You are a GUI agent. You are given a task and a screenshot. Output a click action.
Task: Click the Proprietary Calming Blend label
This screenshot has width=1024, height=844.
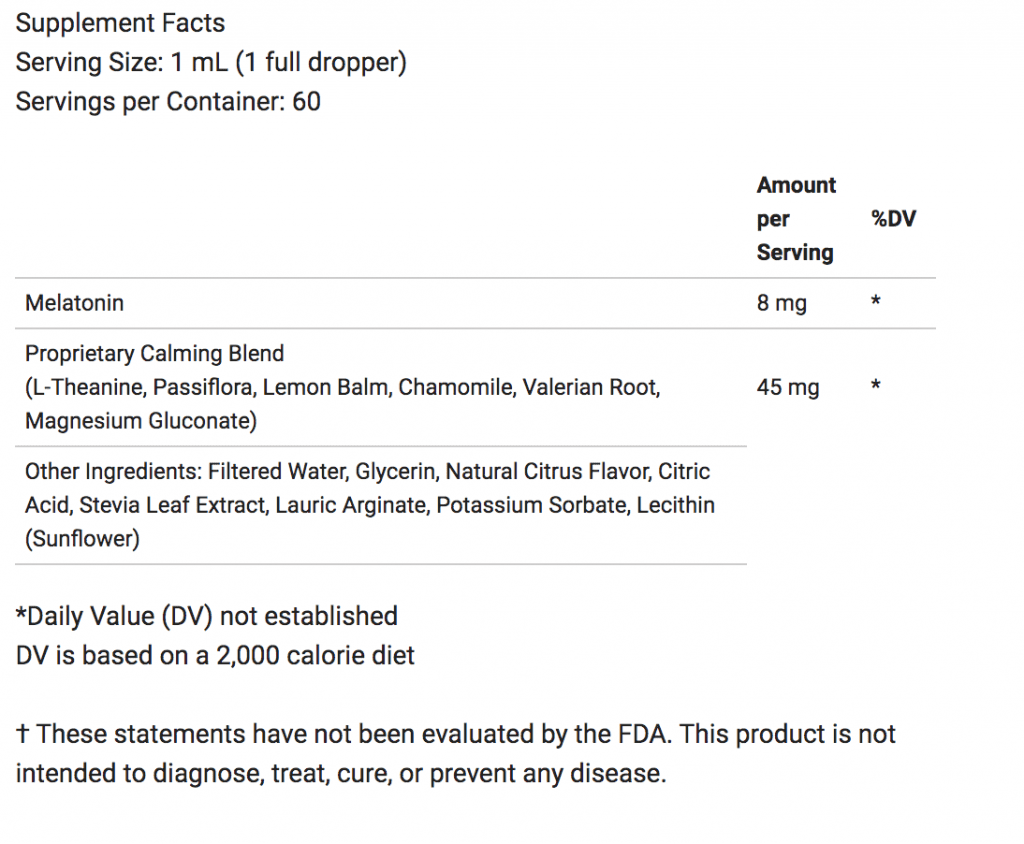(155, 353)
